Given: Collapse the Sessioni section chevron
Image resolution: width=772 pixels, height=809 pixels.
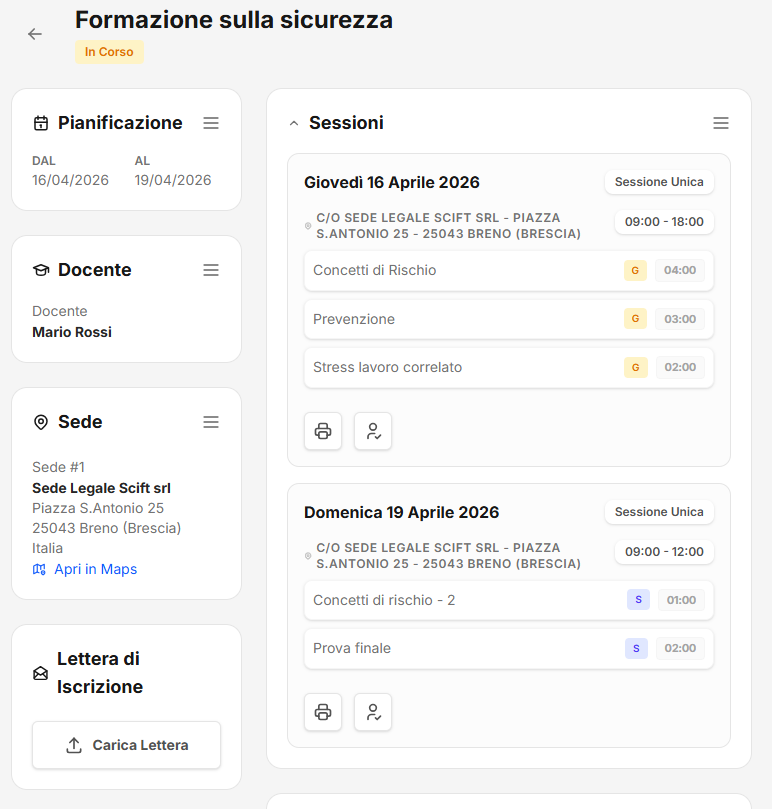Looking at the screenshot, I should (x=294, y=124).
